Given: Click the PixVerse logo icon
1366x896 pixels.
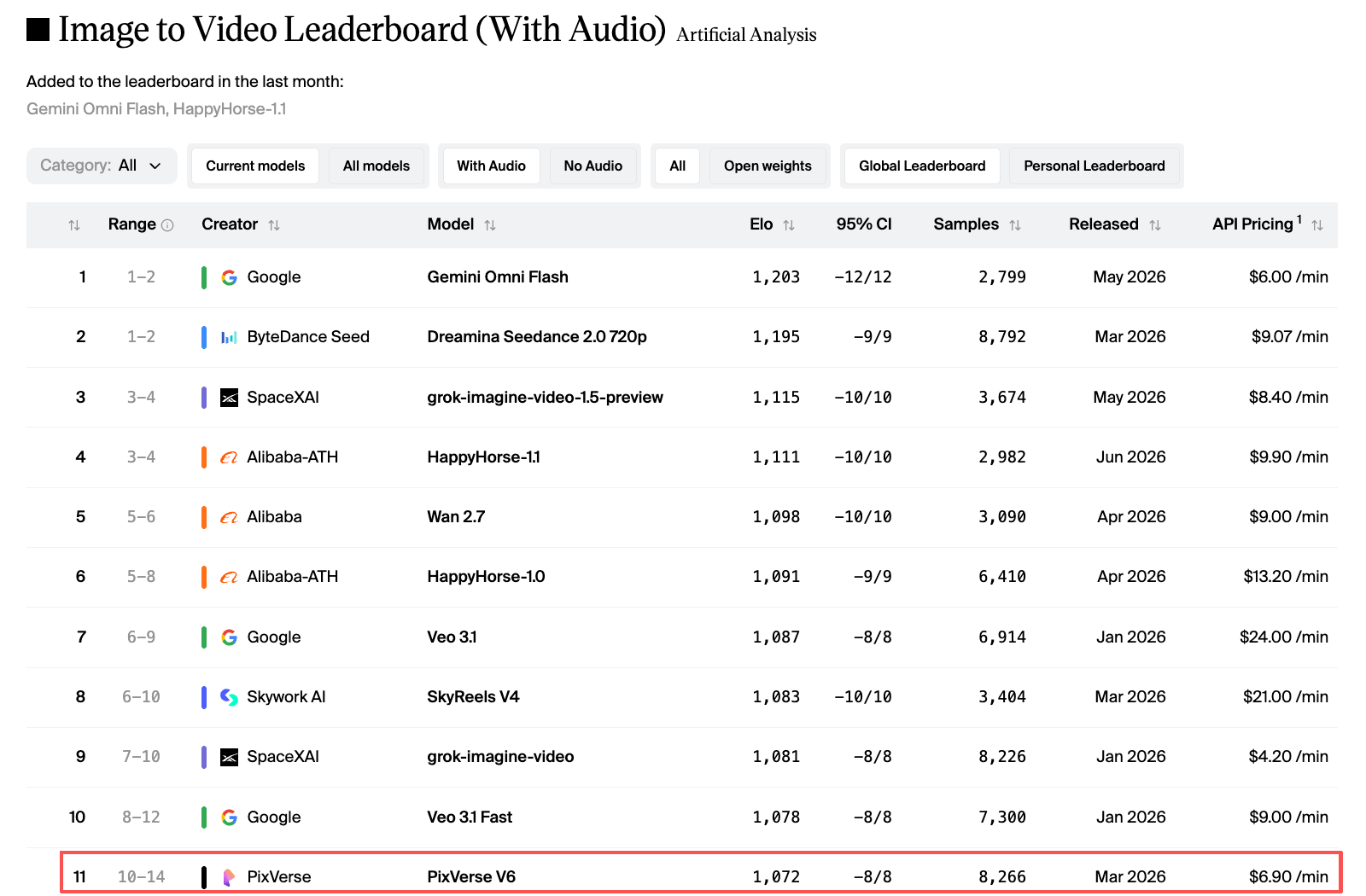Looking at the screenshot, I should (229, 877).
